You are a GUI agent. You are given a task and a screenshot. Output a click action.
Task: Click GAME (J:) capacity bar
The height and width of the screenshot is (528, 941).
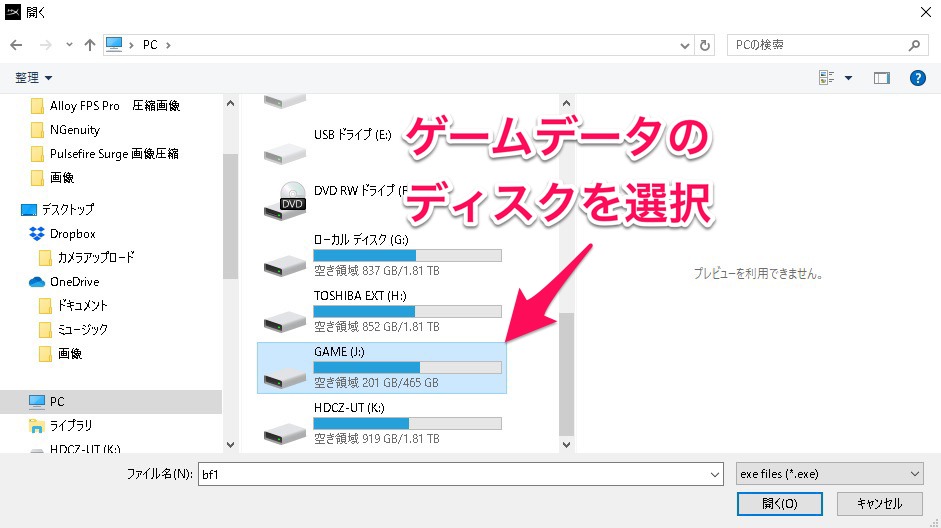(x=407, y=367)
